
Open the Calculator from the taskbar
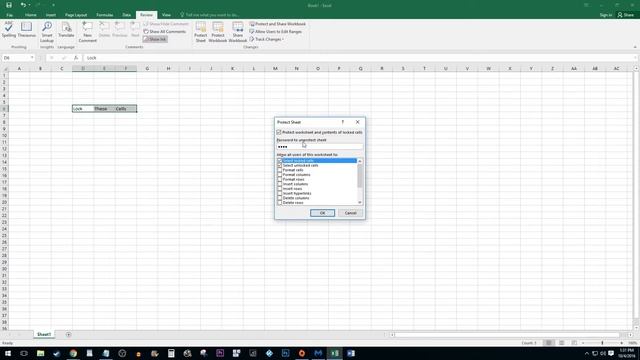coord(171,353)
